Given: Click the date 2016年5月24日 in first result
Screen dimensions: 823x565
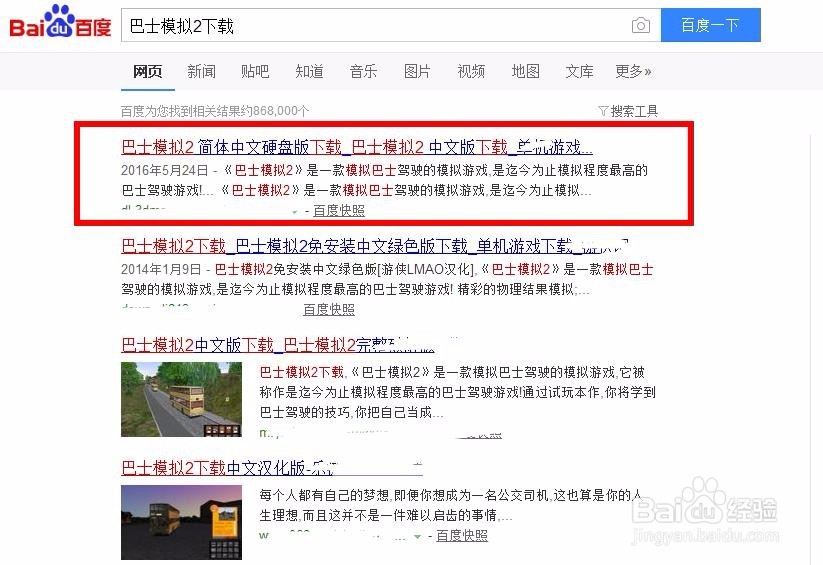Looking at the screenshot, I should [164, 170].
